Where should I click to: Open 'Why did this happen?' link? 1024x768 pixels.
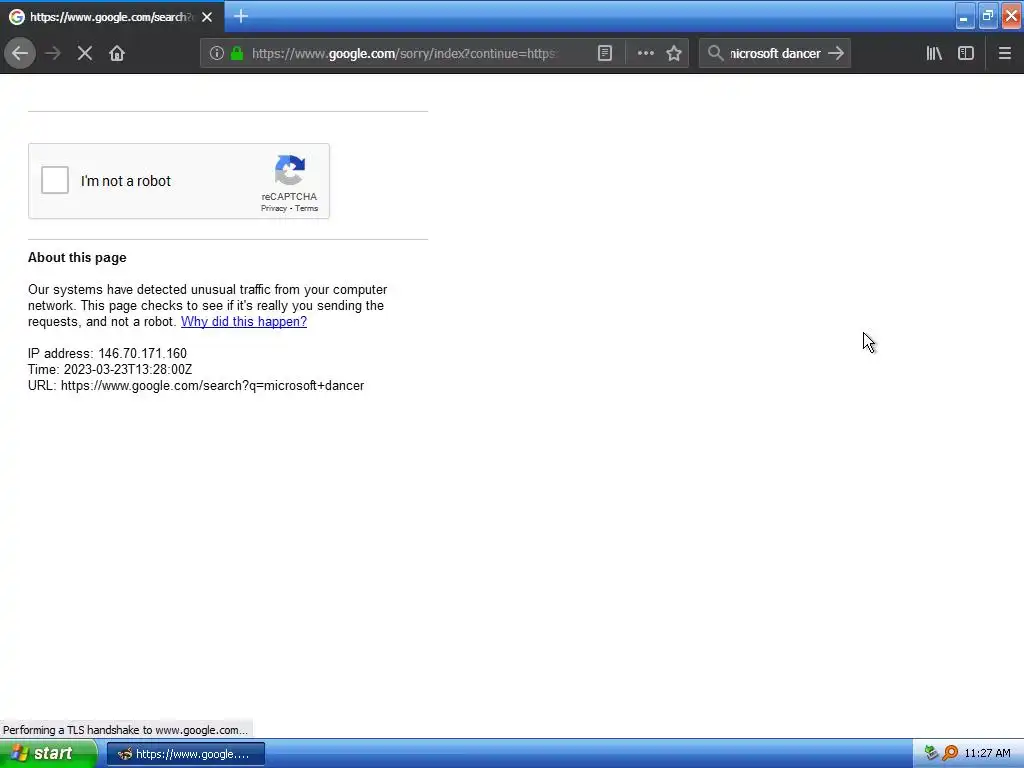[x=244, y=321]
